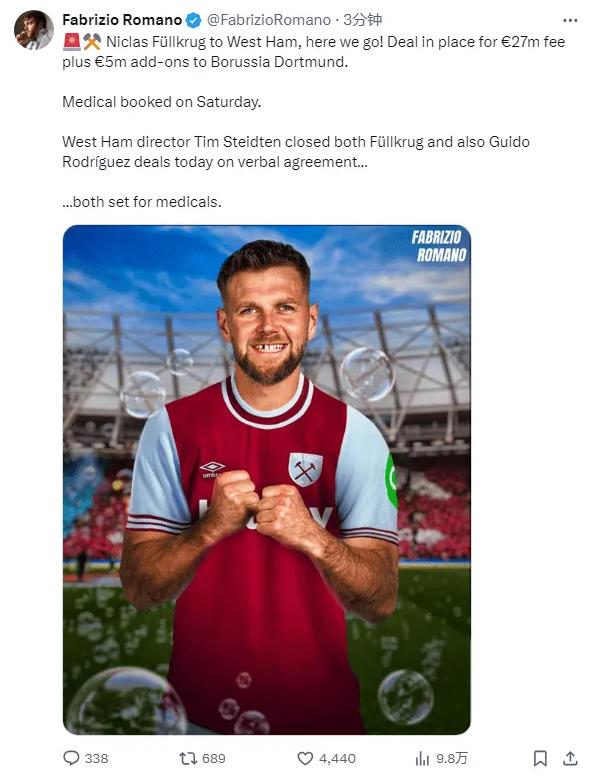Click the tweet timestamp

point(363,20)
